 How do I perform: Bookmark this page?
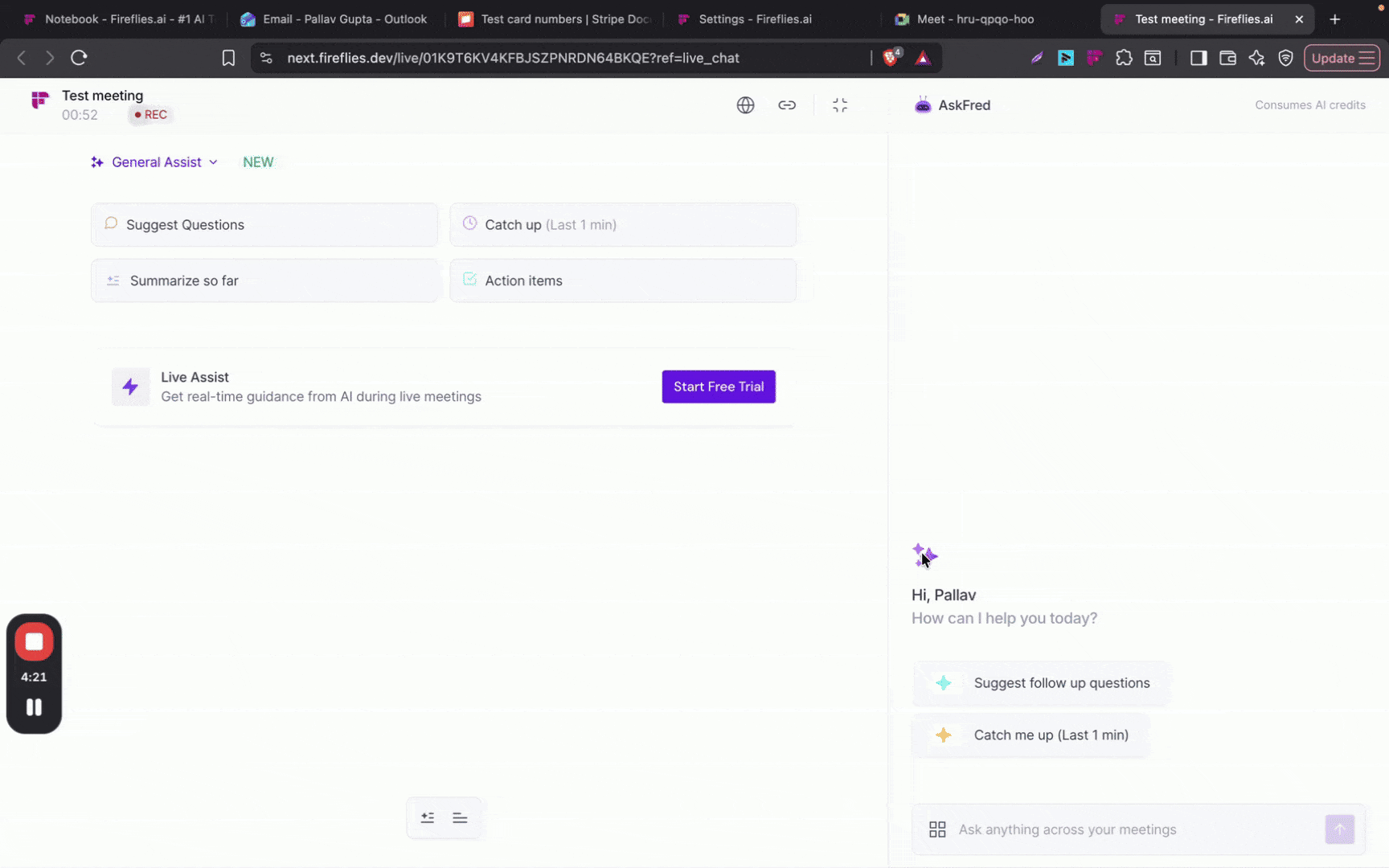[228, 58]
